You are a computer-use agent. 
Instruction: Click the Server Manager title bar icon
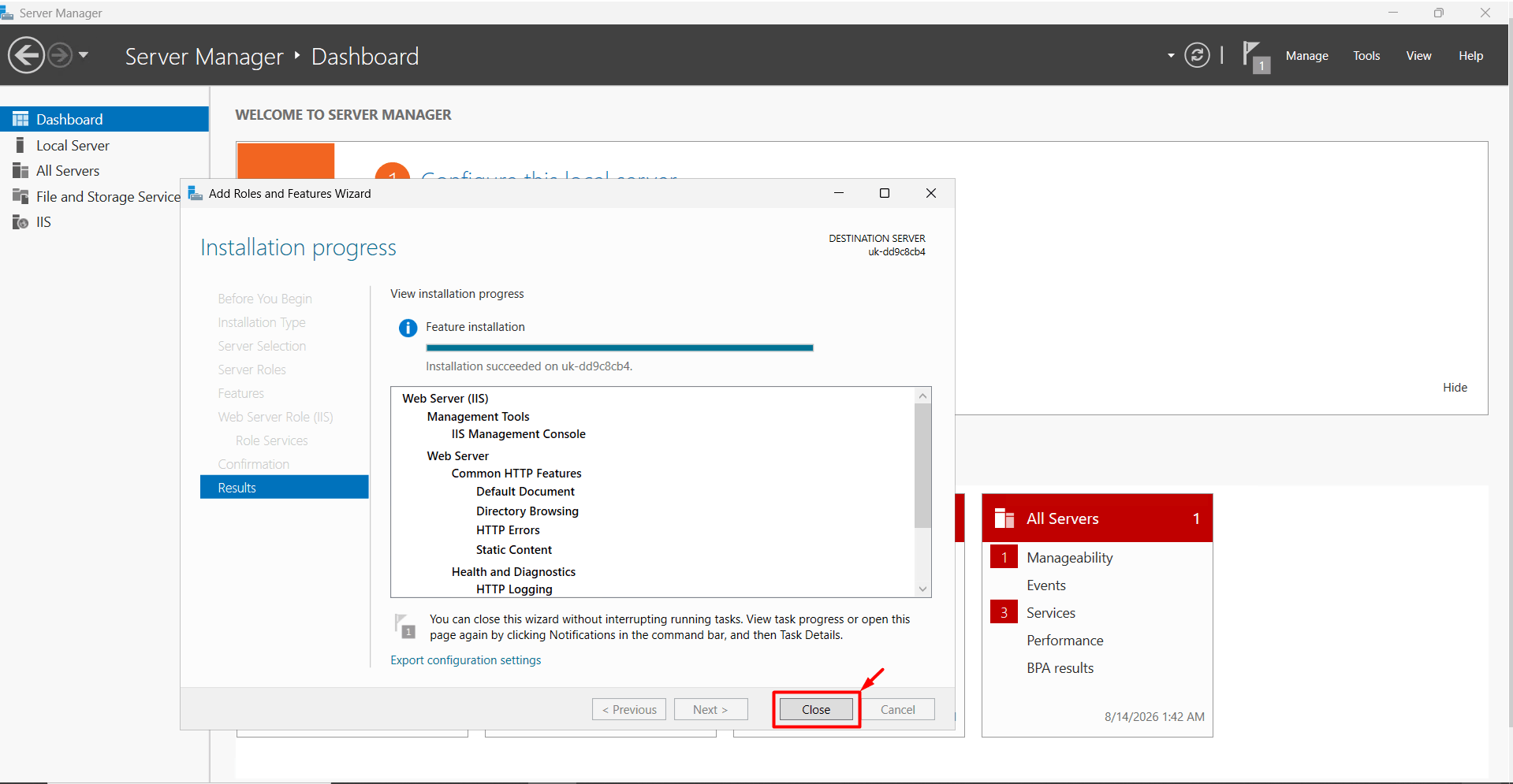[x=7, y=13]
